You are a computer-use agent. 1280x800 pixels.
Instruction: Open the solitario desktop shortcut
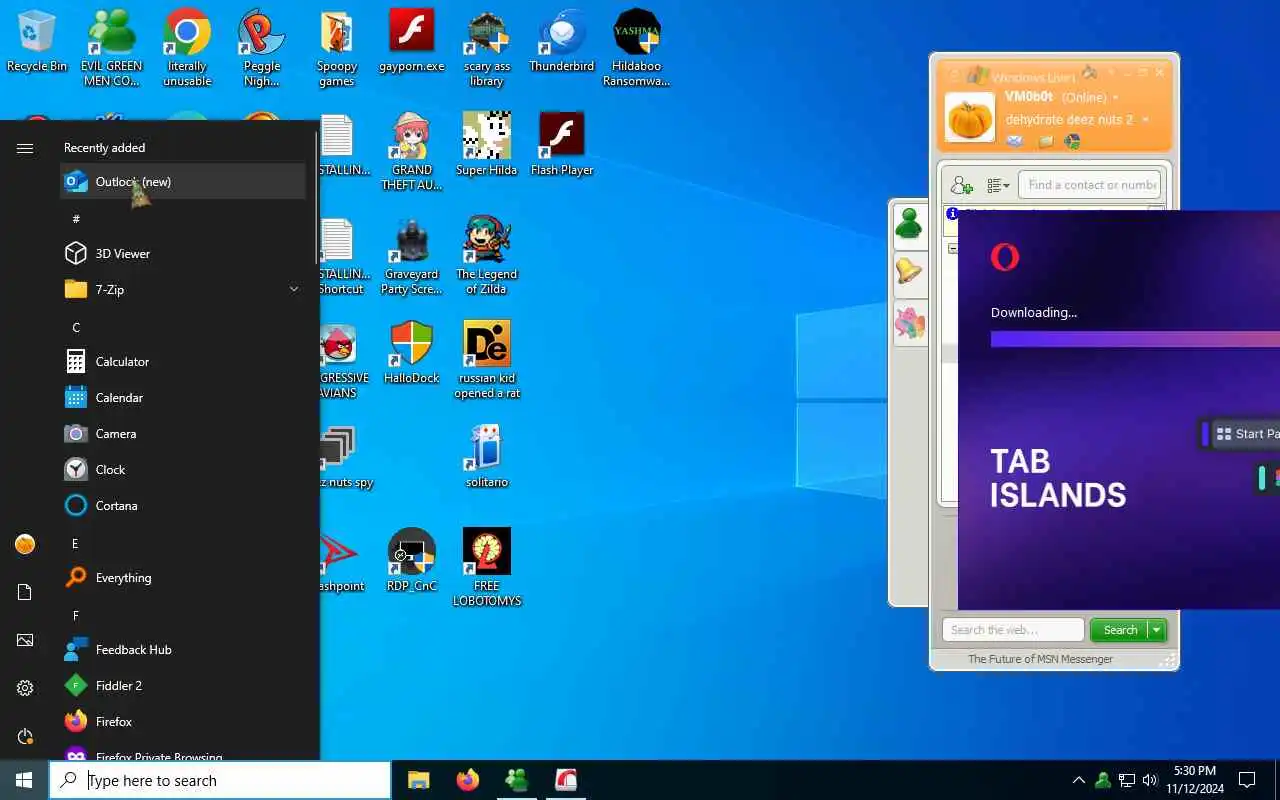[x=487, y=456]
